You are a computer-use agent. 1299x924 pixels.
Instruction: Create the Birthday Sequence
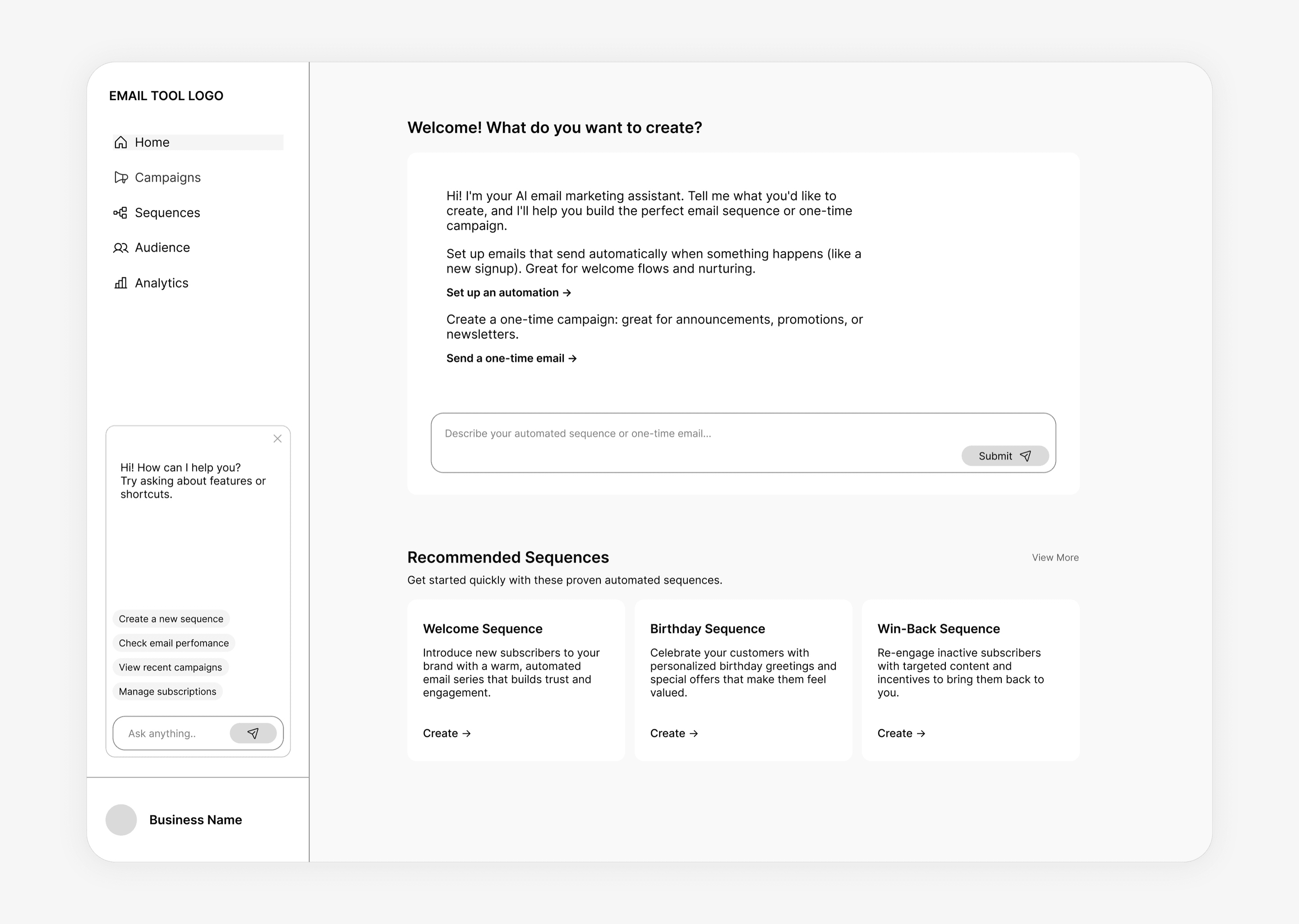click(674, 733)
